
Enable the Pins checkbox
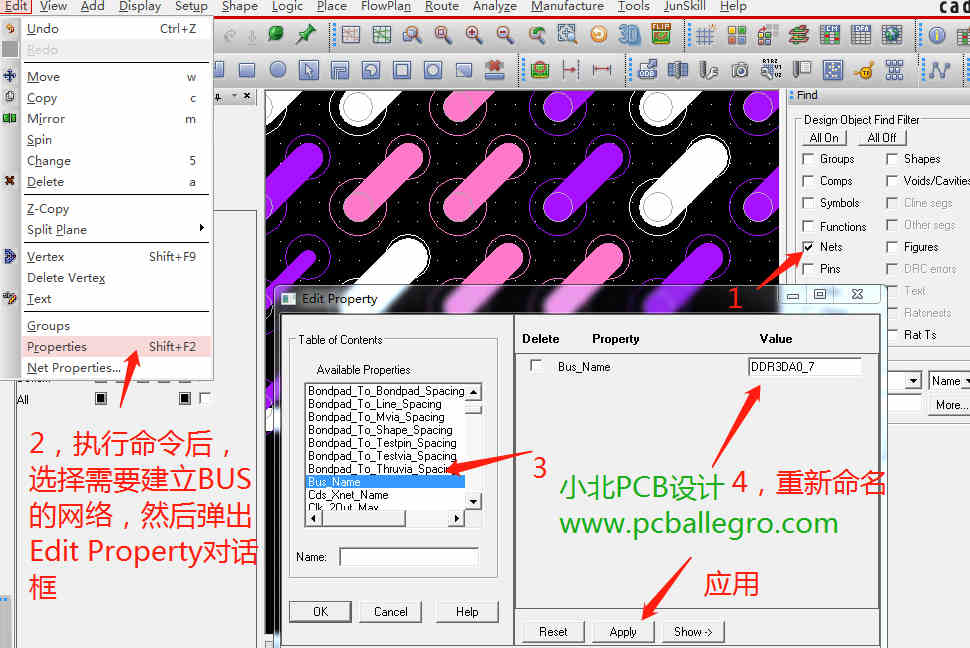click(x=808, y=269)
